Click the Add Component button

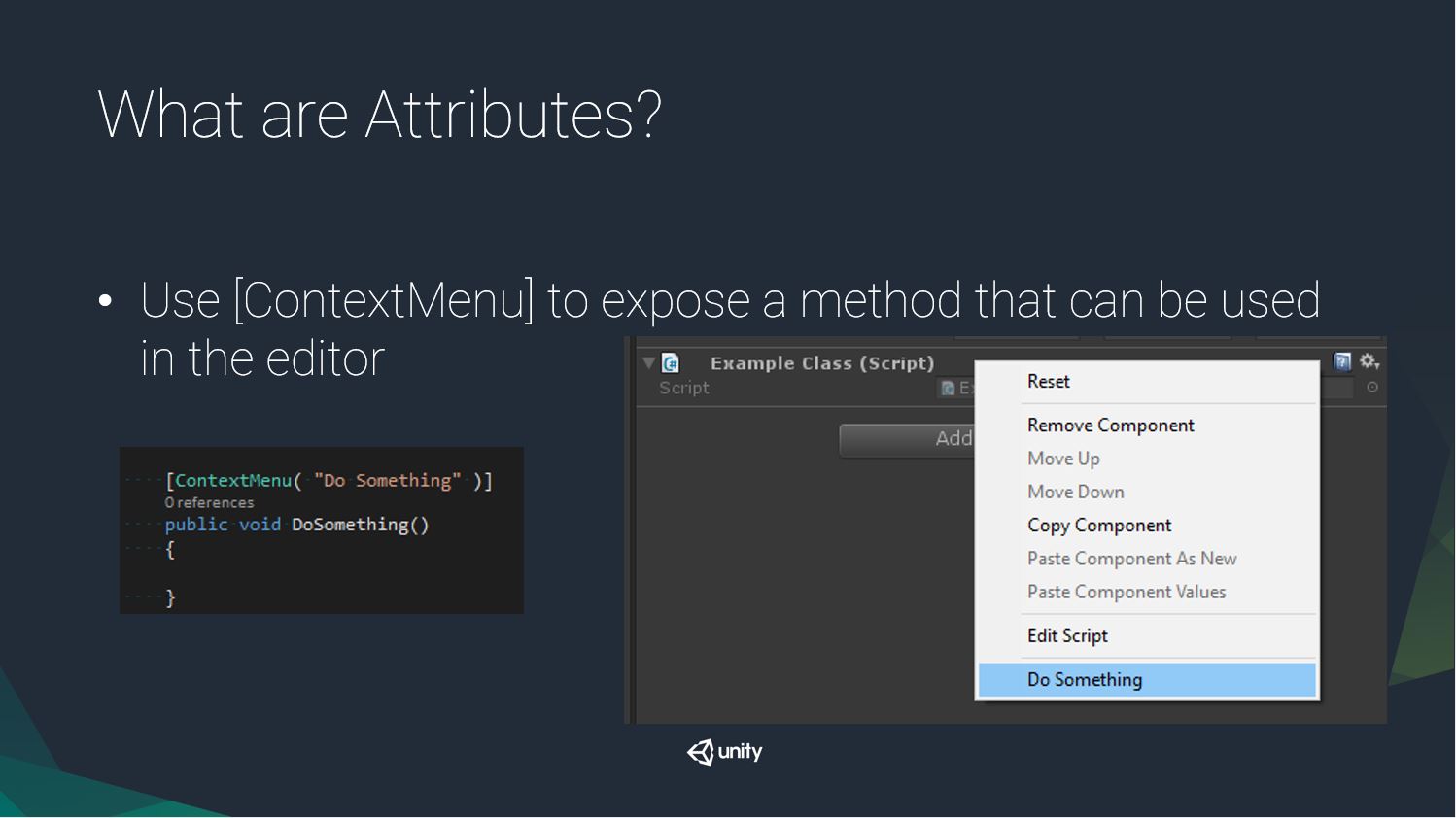tap(908, 439)
